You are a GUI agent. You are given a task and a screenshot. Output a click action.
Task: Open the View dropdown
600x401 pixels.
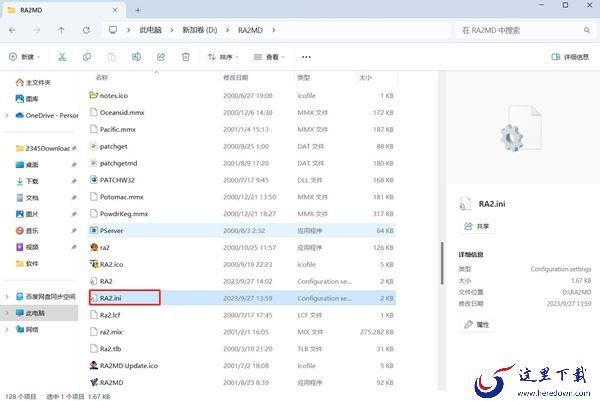click(x=269, y=57)
